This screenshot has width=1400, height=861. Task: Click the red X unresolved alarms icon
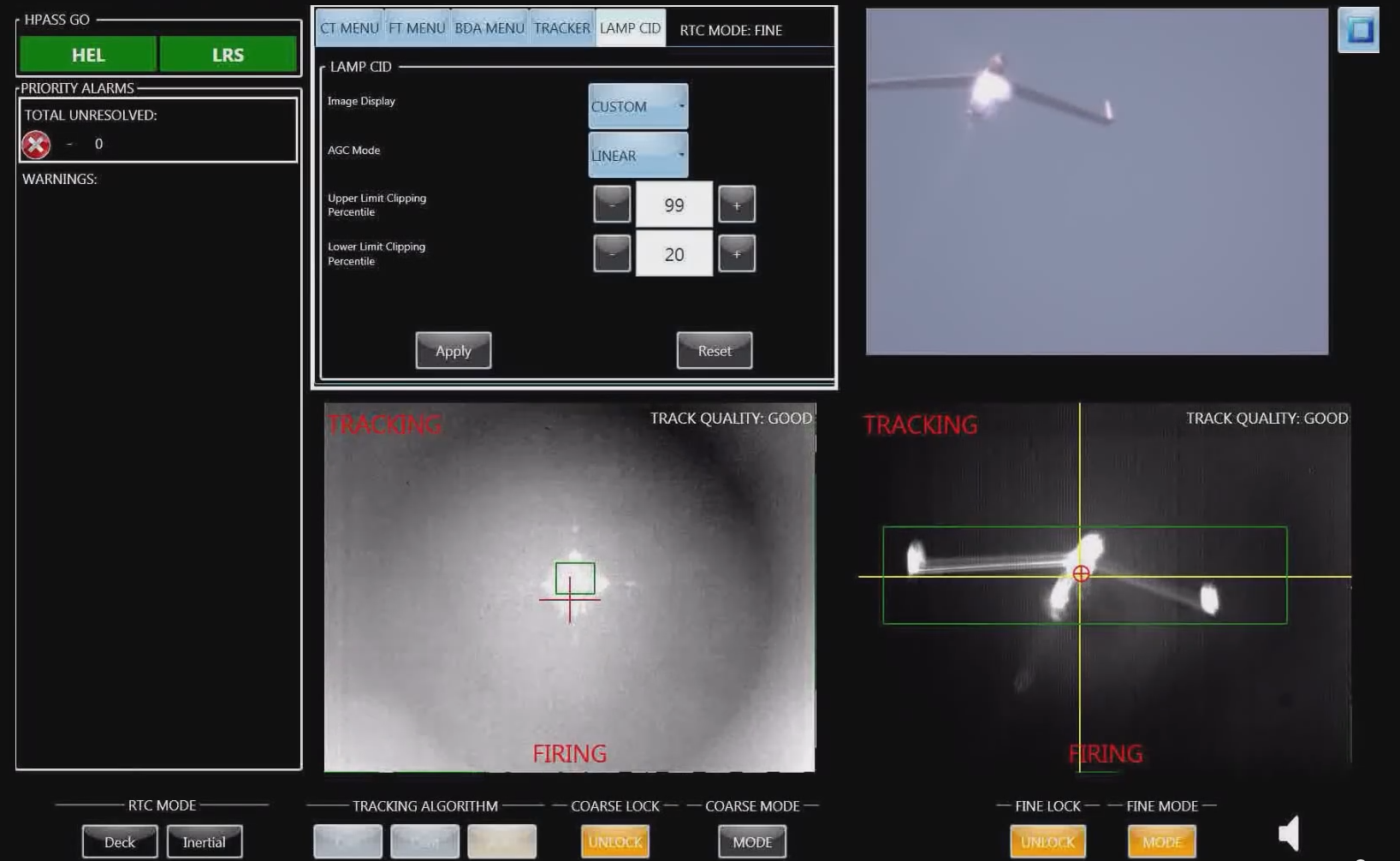(36, 145)
